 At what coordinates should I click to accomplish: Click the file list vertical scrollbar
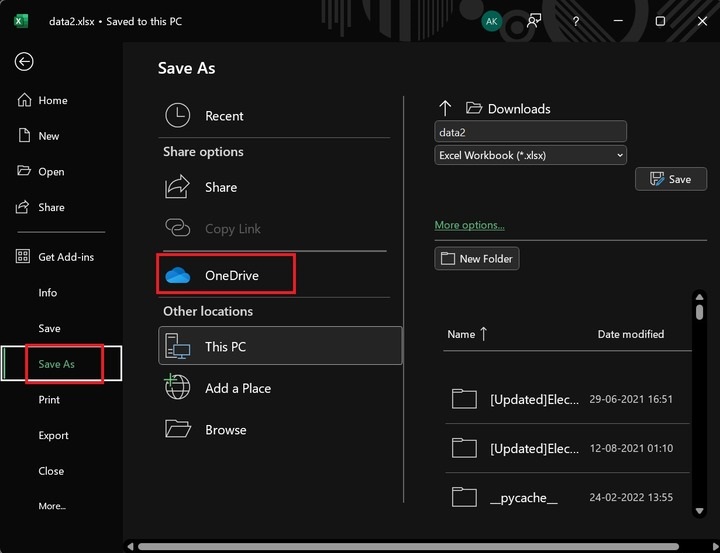[x=699, y=400]
